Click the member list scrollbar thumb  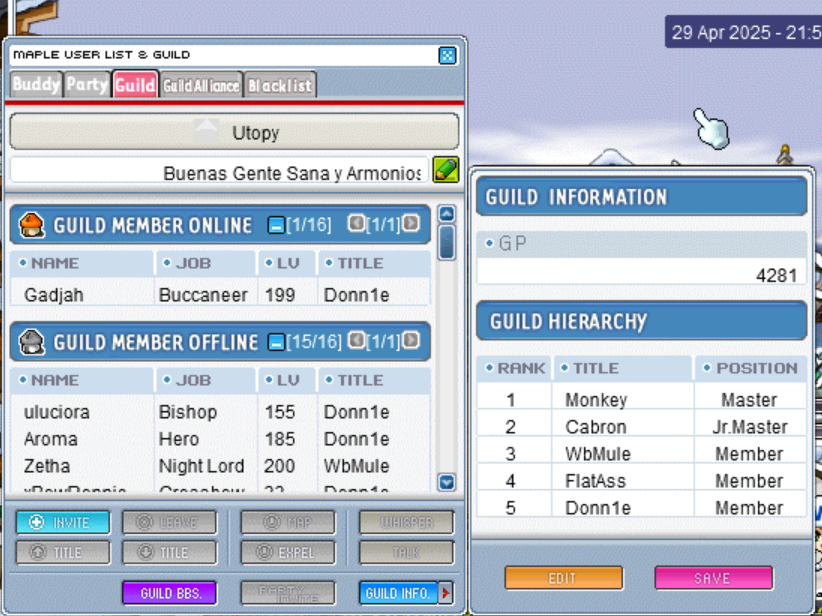pos(447,242)
